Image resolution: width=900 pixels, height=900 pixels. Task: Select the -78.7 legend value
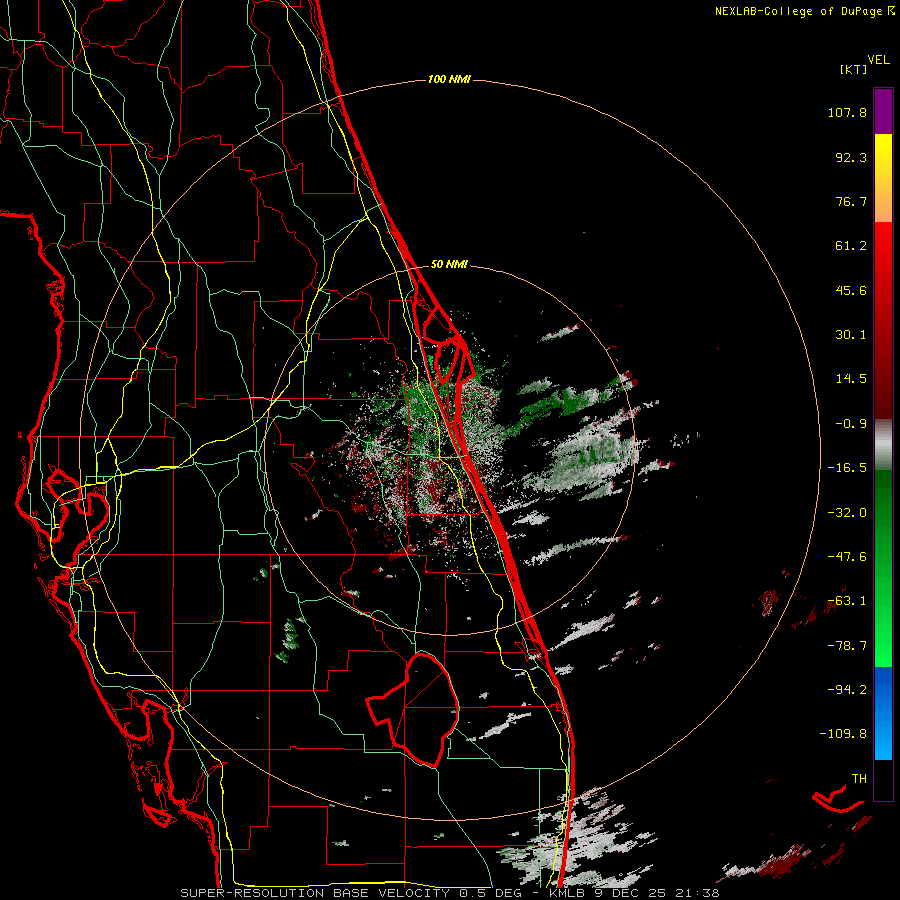click(847, 646)
